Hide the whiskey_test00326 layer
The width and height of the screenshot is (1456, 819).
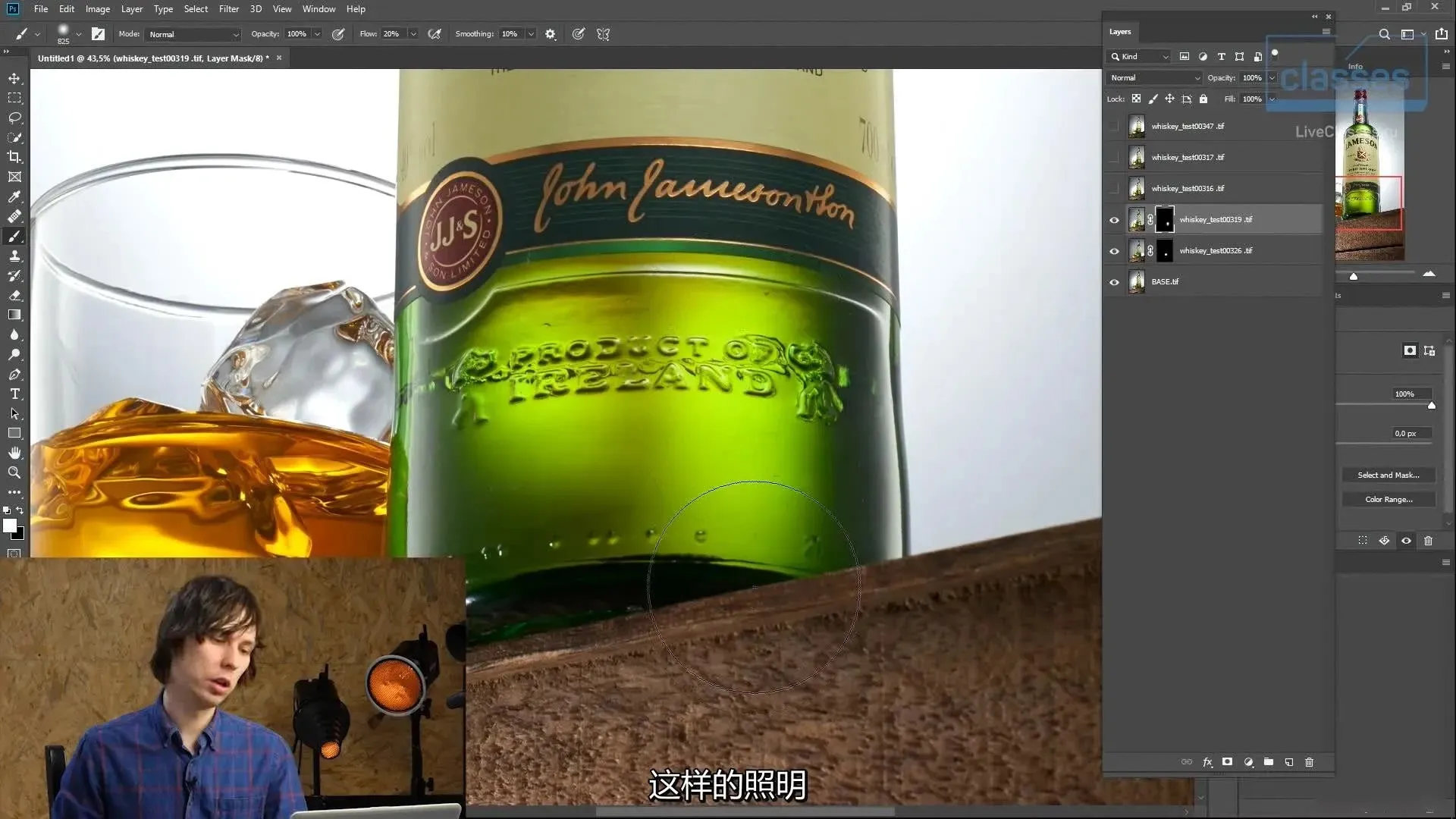point(1113,251)
